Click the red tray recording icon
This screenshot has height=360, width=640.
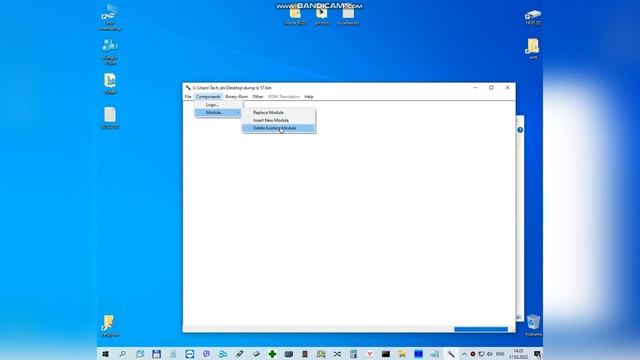pos(473,354)
